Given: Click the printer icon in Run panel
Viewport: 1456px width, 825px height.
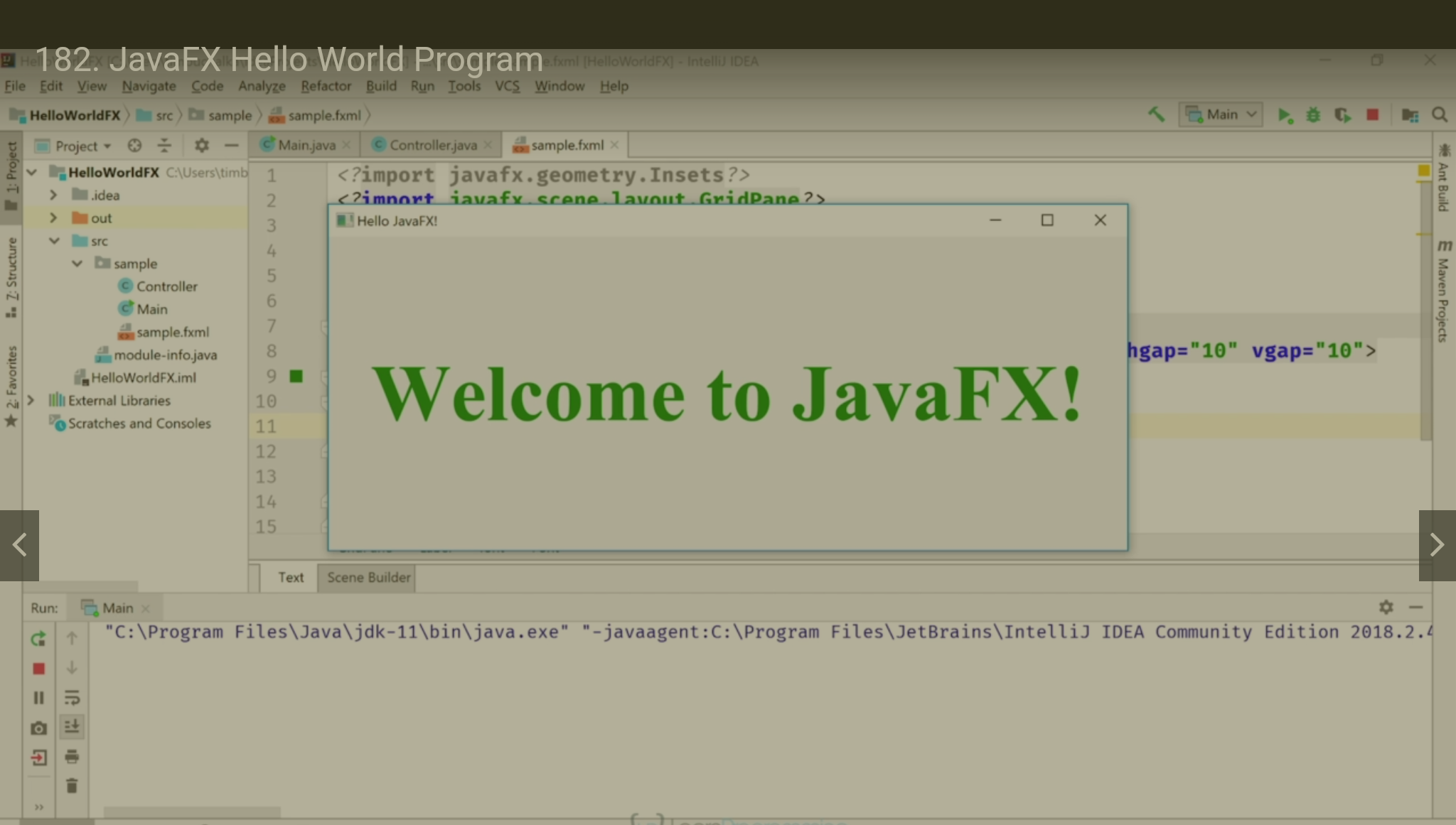Looking at the screenshot, I should 72,757.
